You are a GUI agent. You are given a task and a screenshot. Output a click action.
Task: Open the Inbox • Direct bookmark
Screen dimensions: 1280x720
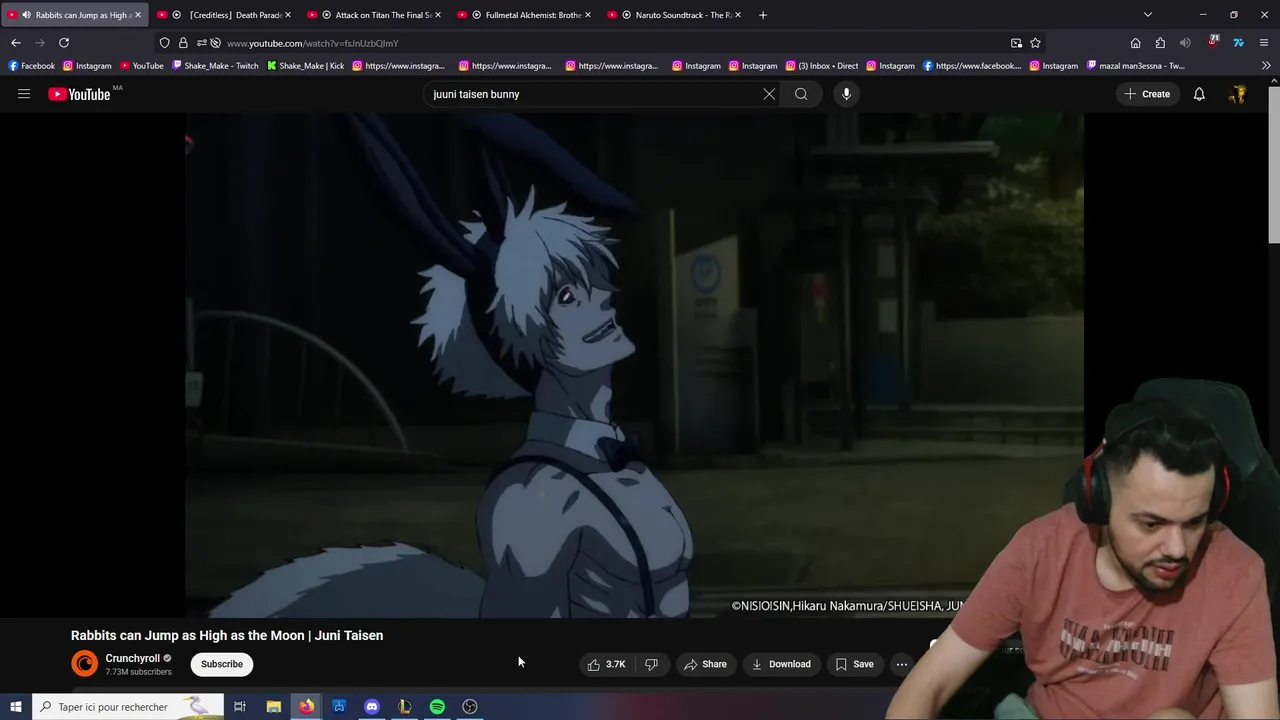tap(821, 66)
